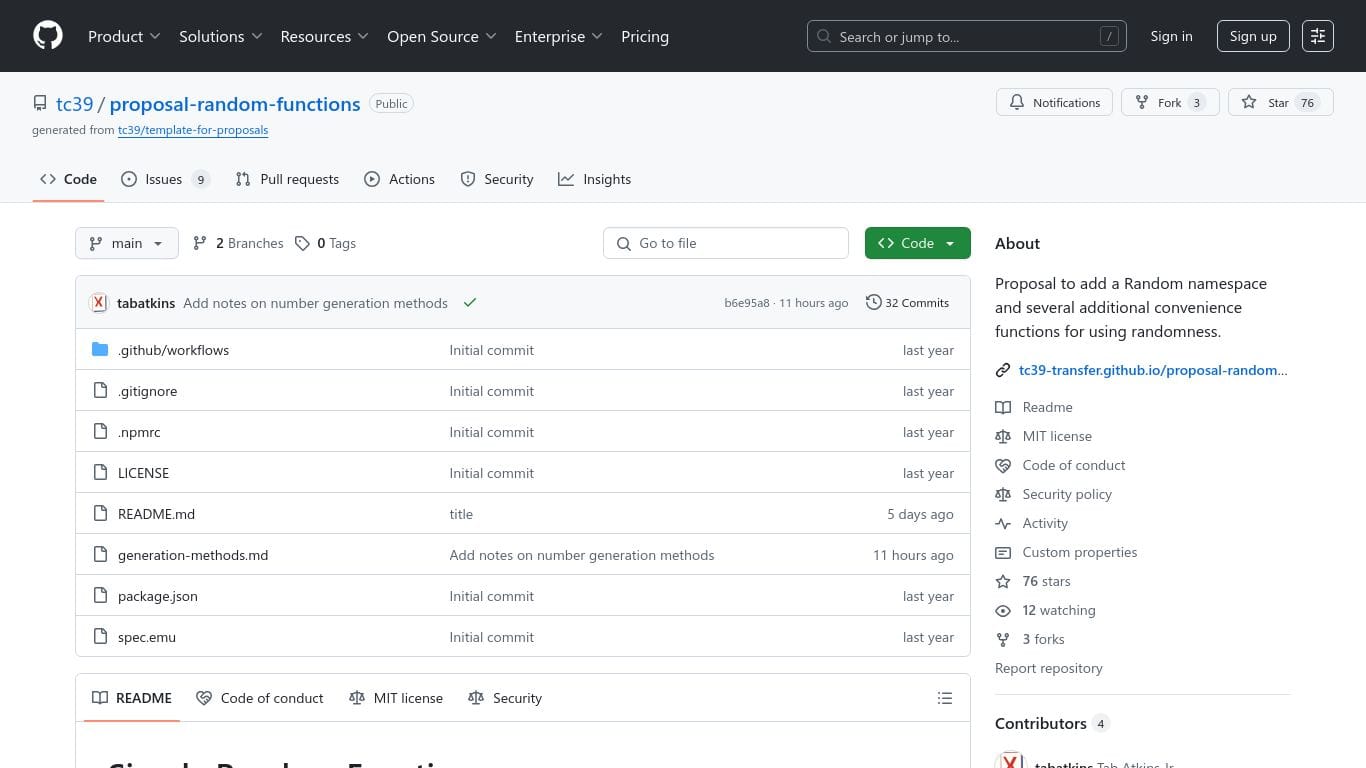The width and height of the screenshot is (1366, 768).
Task: Switch to the Issues tab
Action: (x=165, y=179)
